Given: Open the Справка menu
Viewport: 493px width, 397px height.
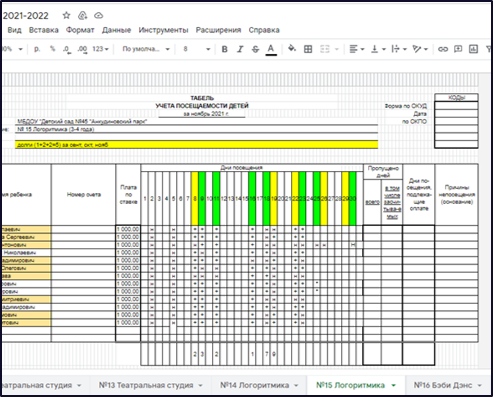Looking at the screenshot, I should tap(264, 30).
